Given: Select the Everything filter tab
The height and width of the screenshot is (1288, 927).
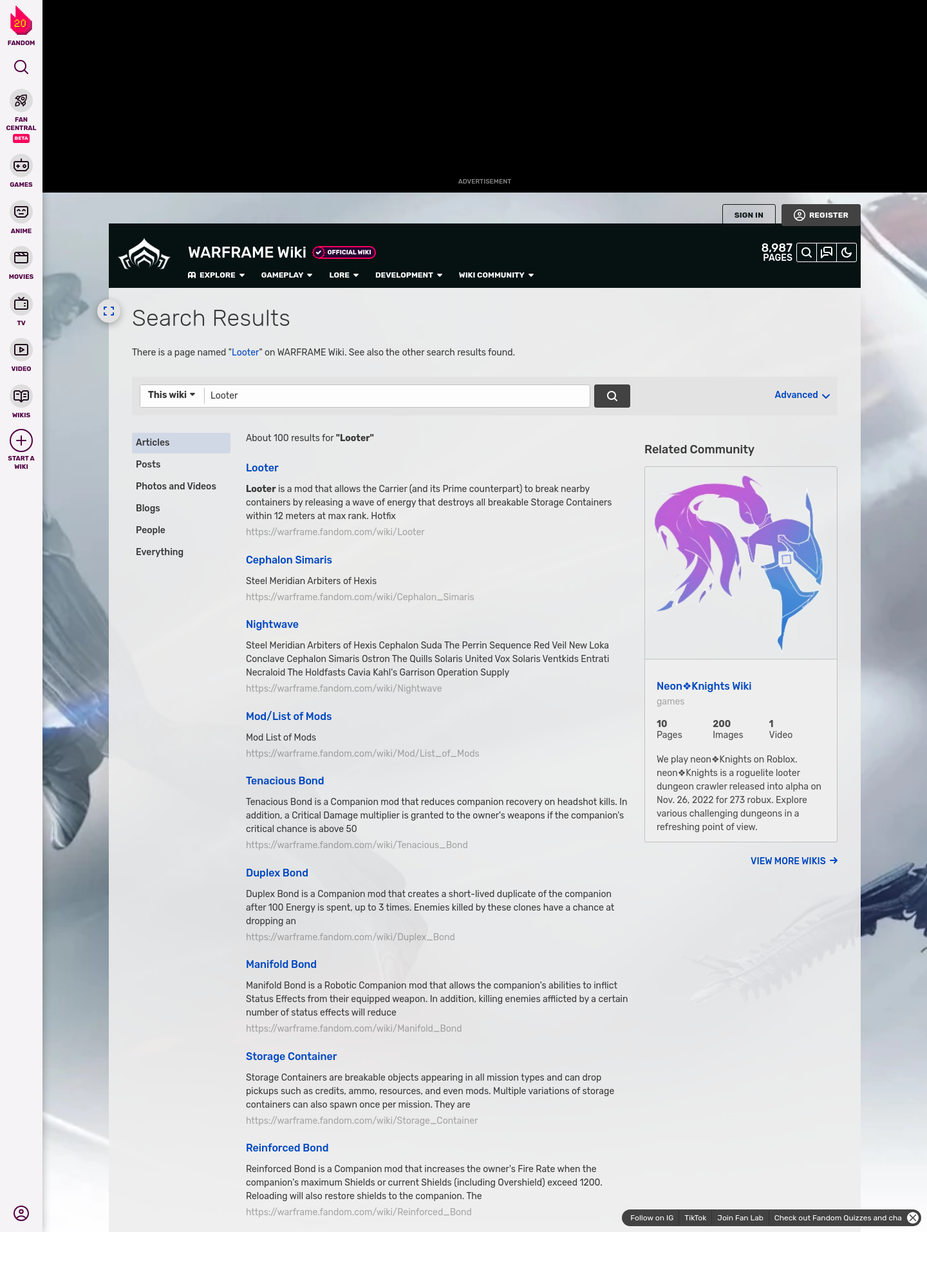Looking at the screenshot, I should (x=181, y=552).
